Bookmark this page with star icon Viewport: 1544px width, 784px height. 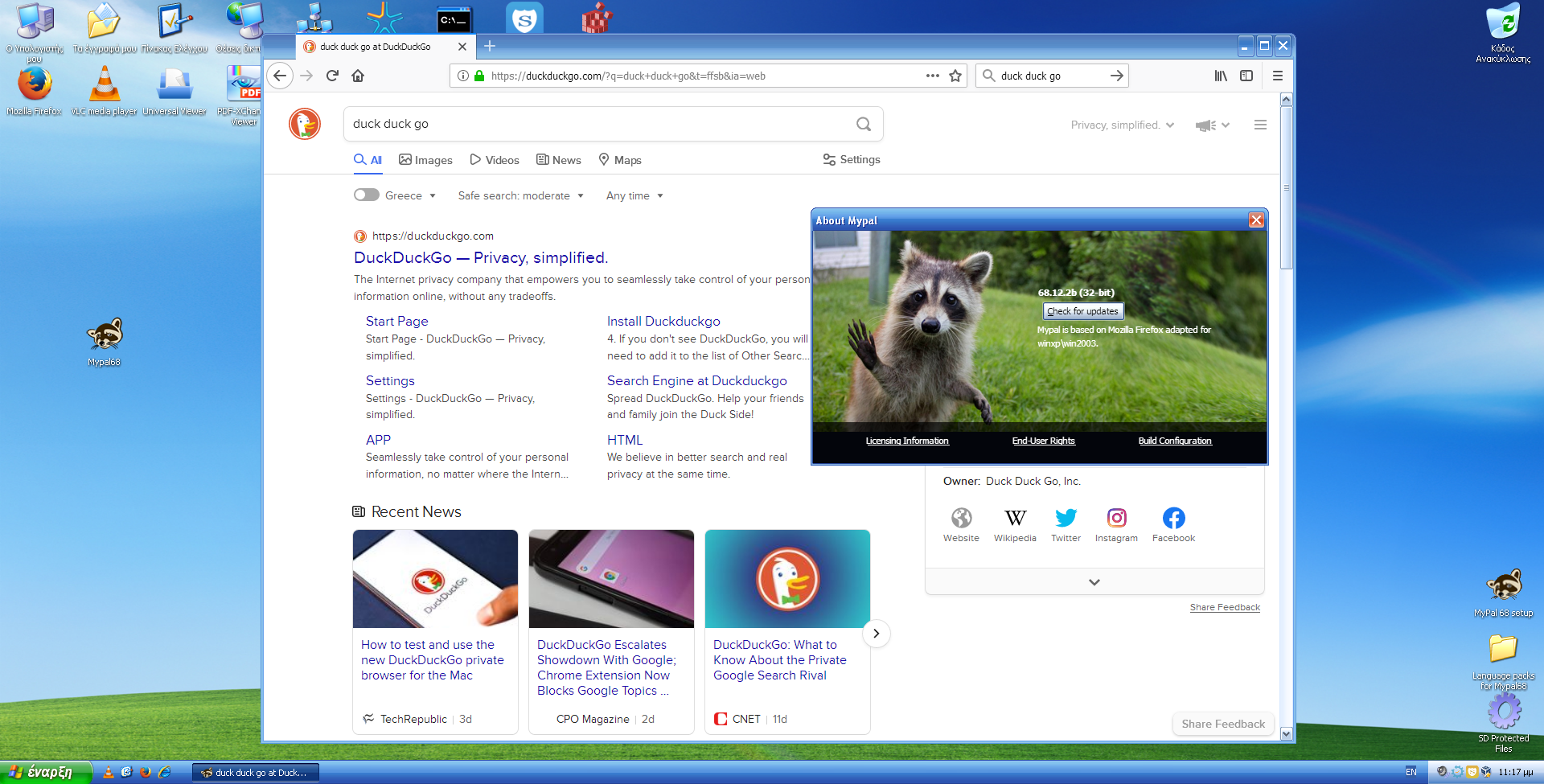pyautogui.click(x=955, y=76)
